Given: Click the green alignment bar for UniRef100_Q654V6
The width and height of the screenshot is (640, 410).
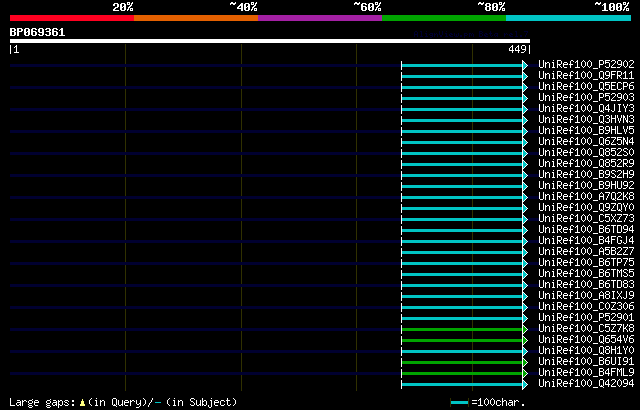Looking at the screenshot, I should 464,340.
